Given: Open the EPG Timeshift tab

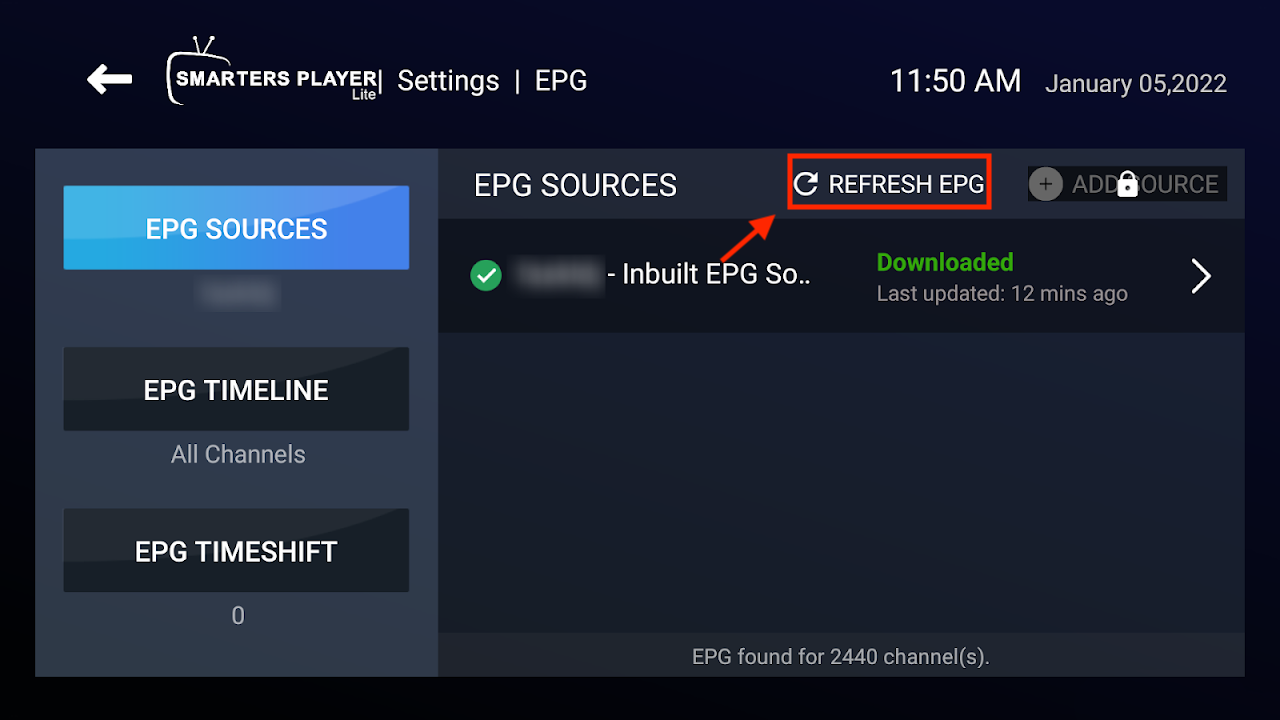Looking at the screenshot, I should tap(236, 551).
